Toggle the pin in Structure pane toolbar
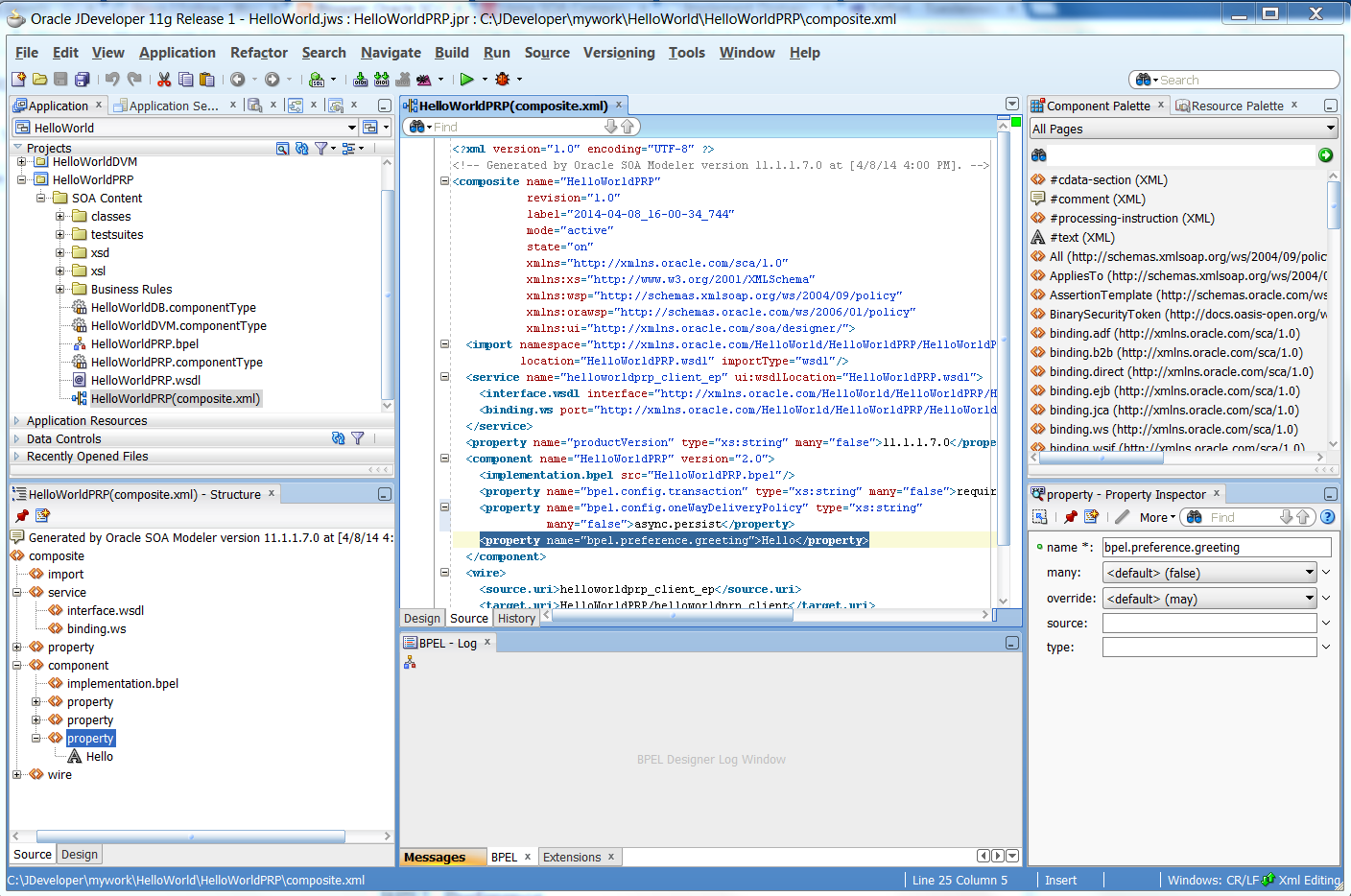This screenshot has height=896, width=1351. coord(22,516)
